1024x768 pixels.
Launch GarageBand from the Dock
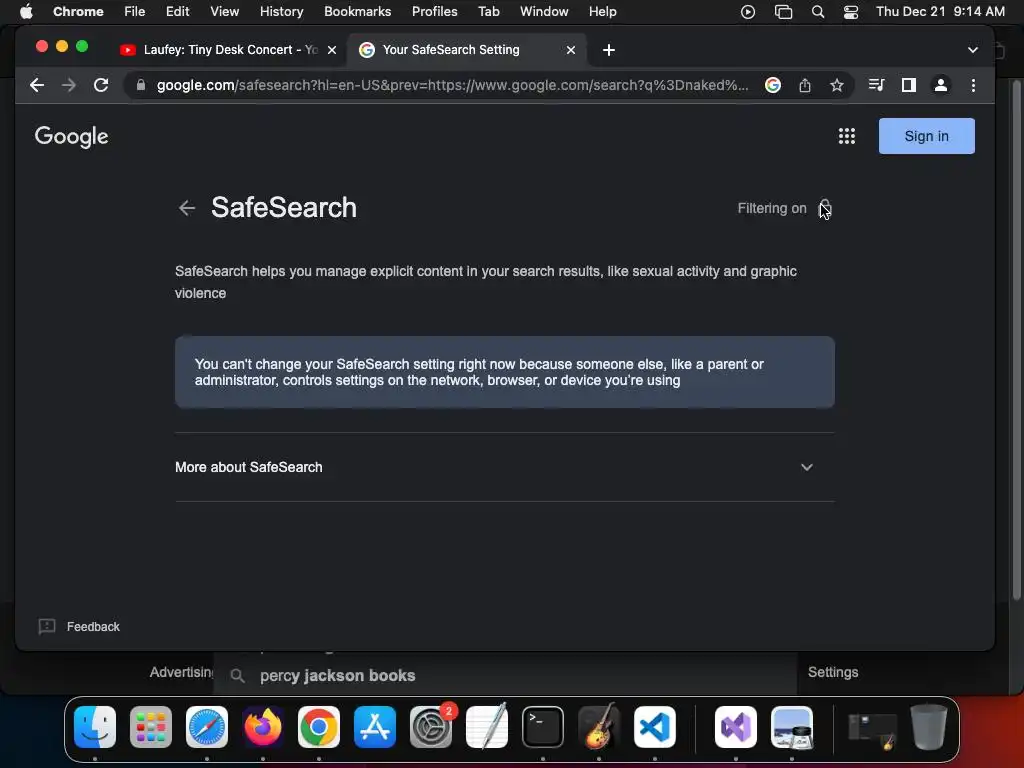(x=599, y=727)
